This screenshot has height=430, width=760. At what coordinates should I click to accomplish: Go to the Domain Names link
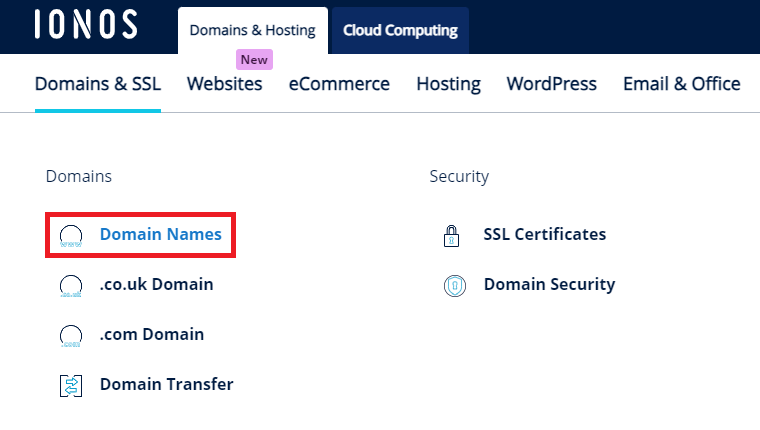[x=160, y=234]
